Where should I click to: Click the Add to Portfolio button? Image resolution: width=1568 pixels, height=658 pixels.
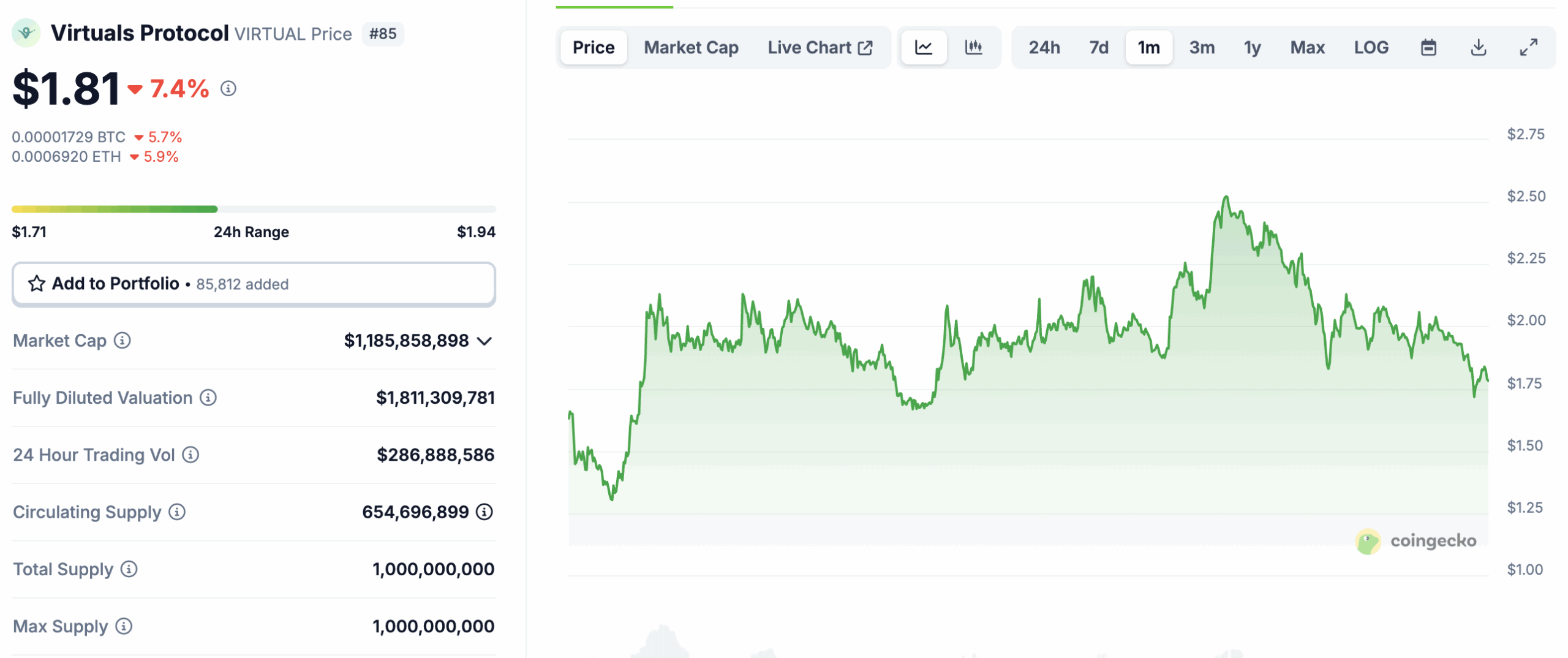click(x=114, y=284)
